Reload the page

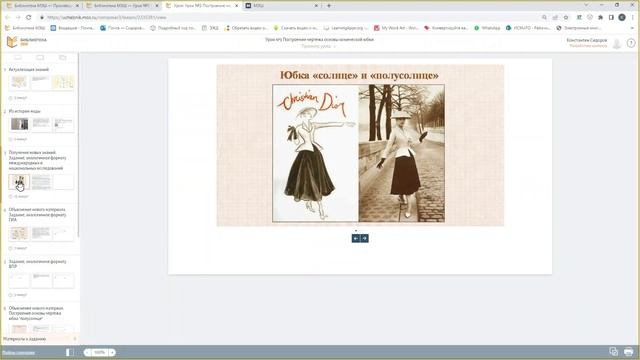point(29,17)
